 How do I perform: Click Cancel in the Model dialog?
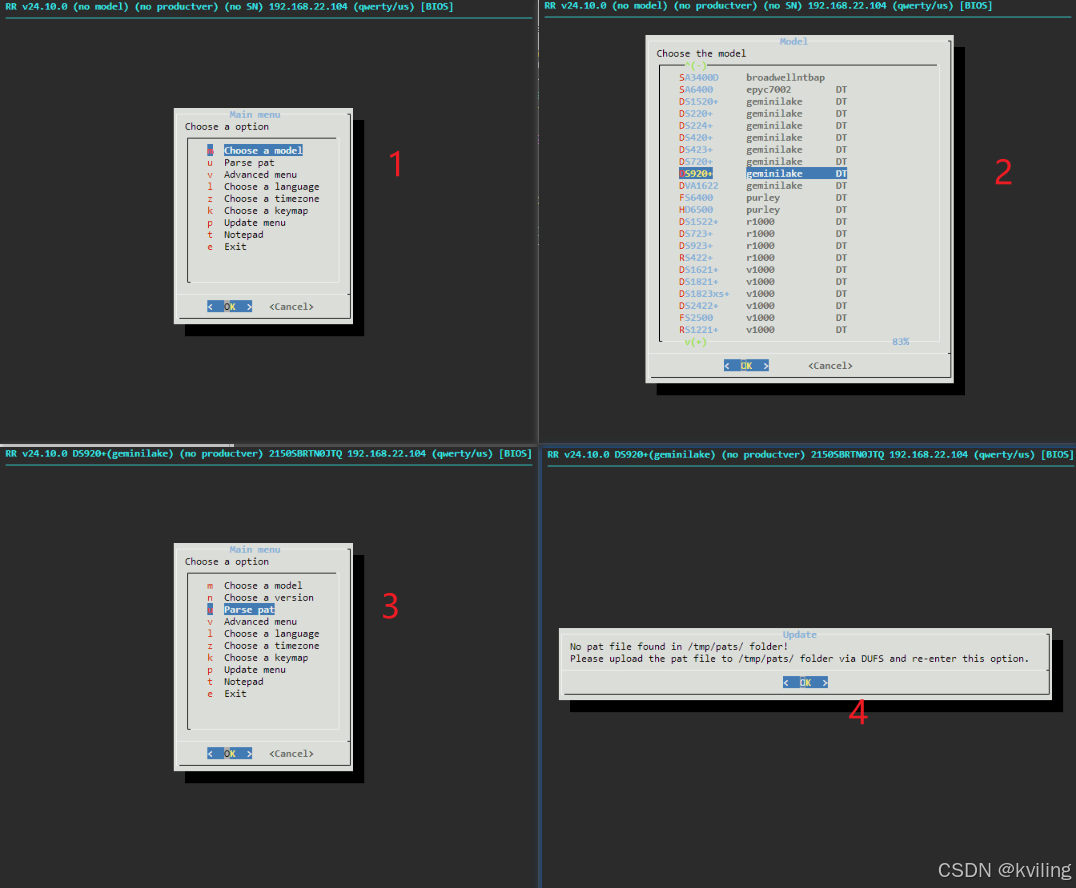coord(830,366)
